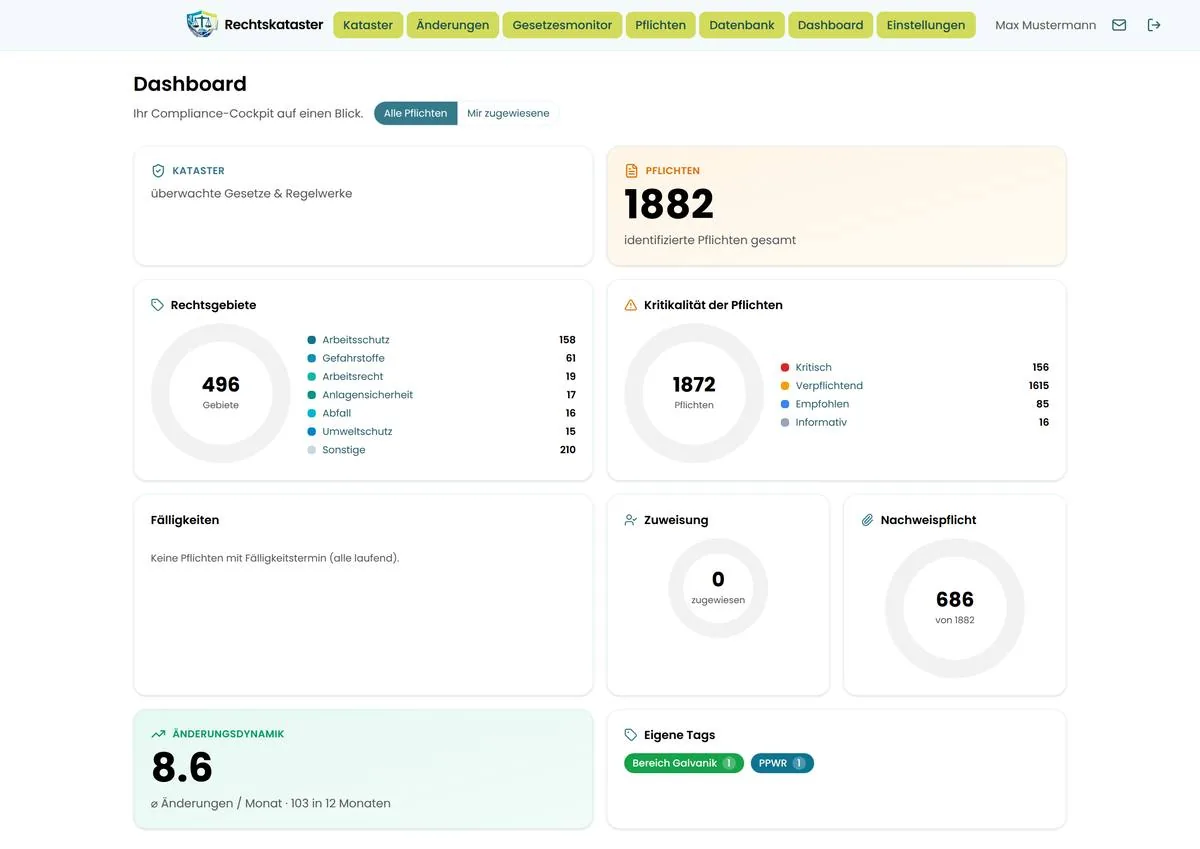Click the red Kritisch color dot
This screenshot has width=1200, height=849.
pos(785,367)
